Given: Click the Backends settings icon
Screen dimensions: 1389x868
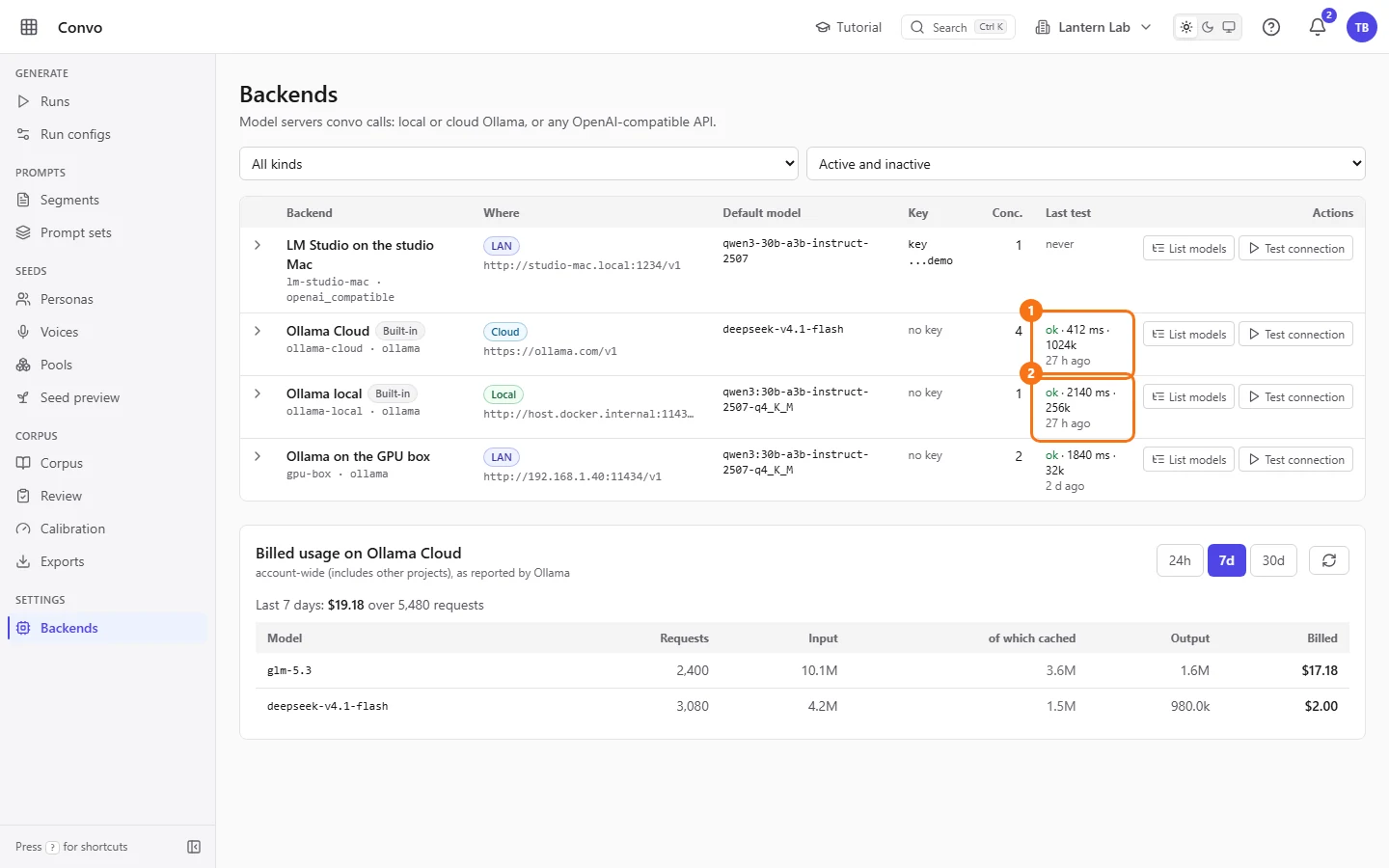Looking at the screenshot, I should 23,628.
